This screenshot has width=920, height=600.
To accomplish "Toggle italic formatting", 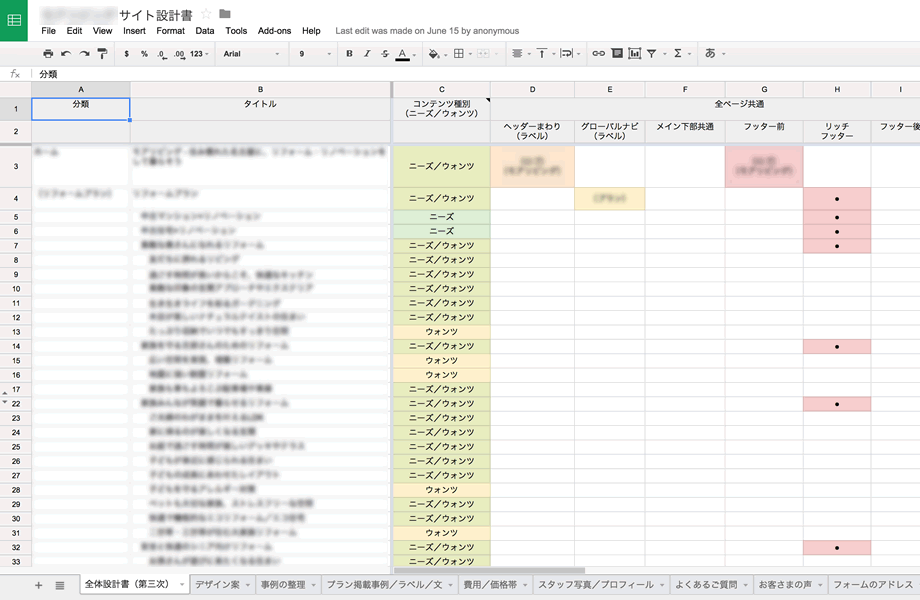I will click(x=366, y=53).
